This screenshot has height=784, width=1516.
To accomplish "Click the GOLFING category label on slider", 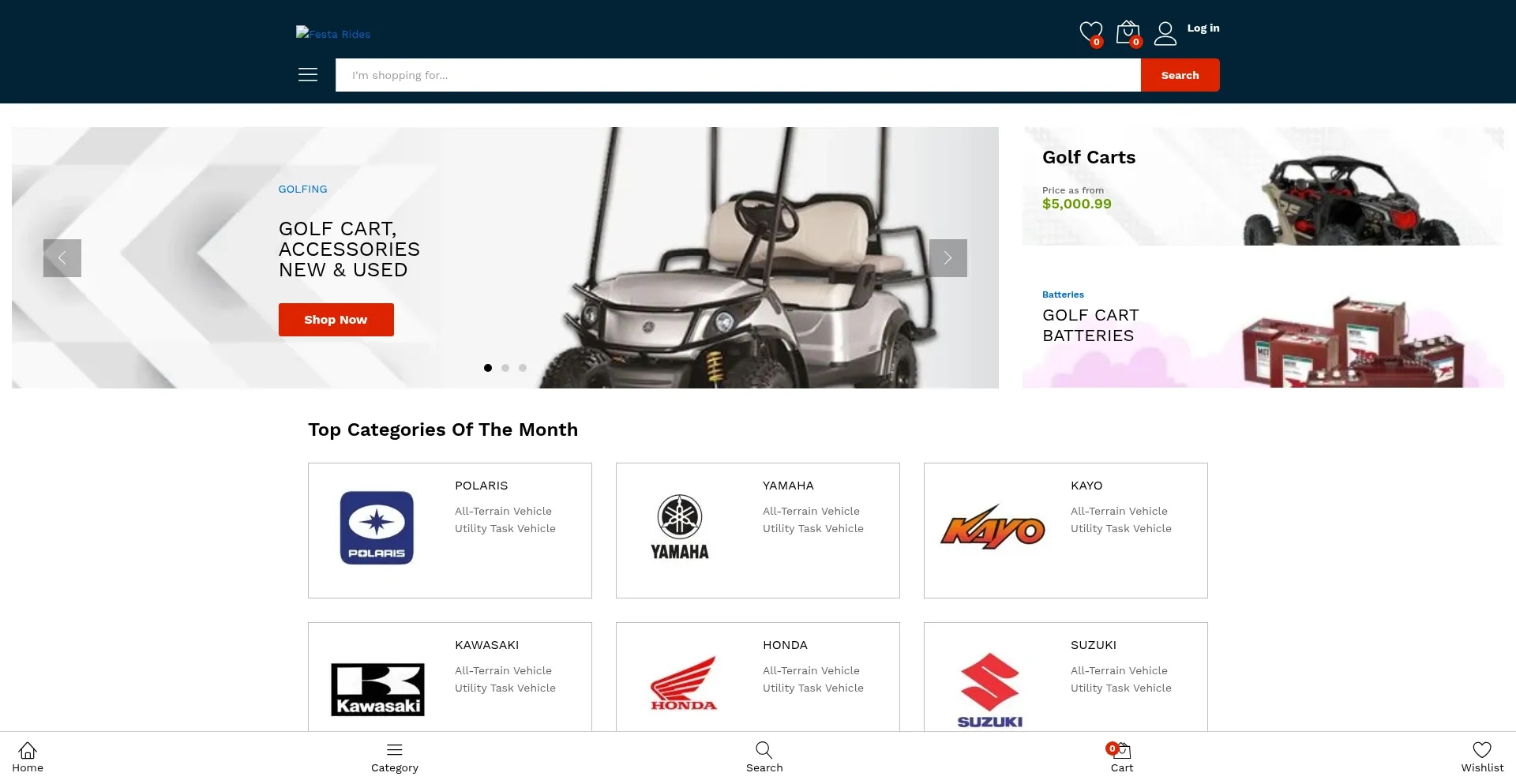I will click(x=303, y=189).
